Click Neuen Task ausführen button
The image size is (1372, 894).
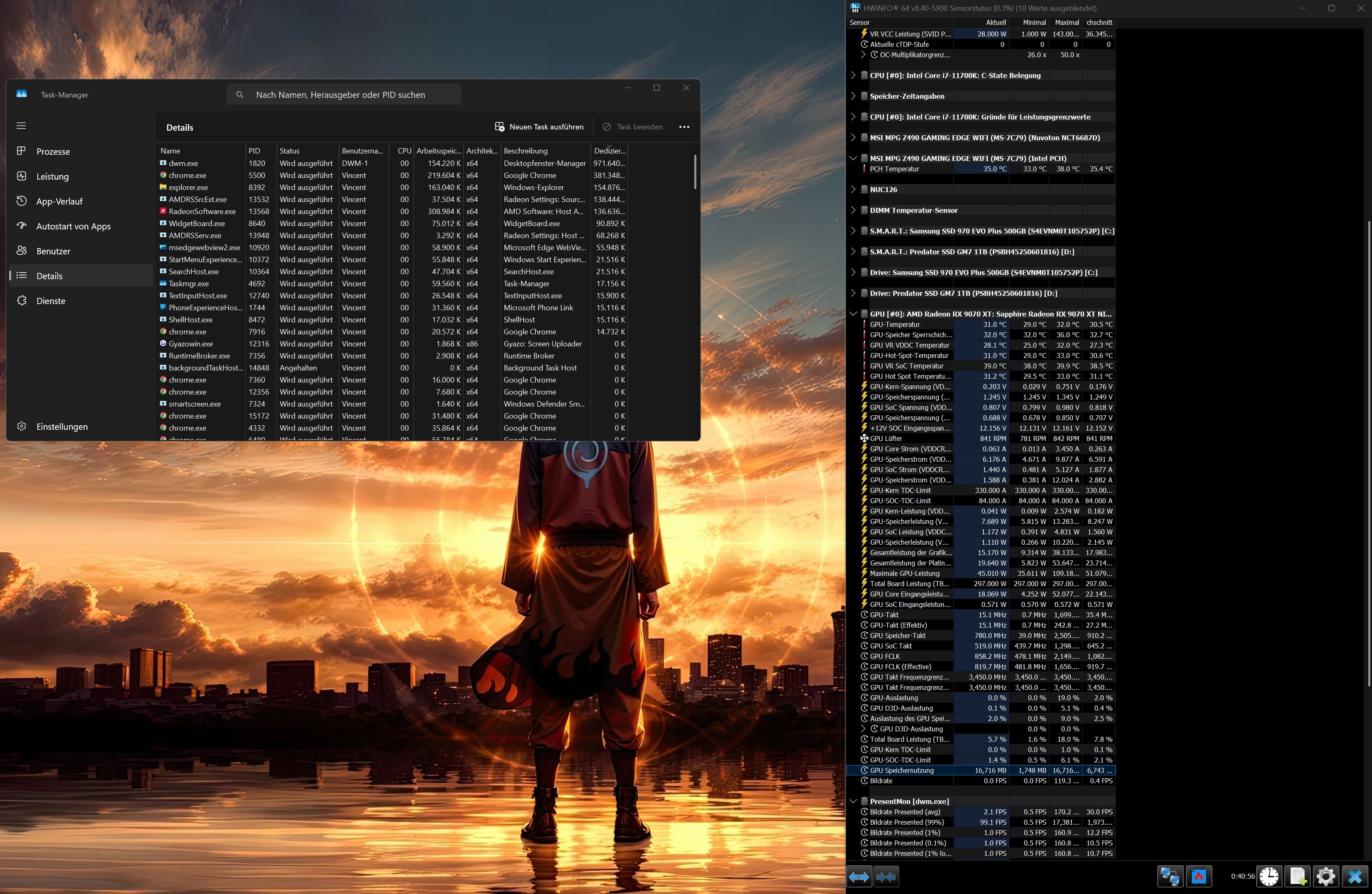click(539, 127)
